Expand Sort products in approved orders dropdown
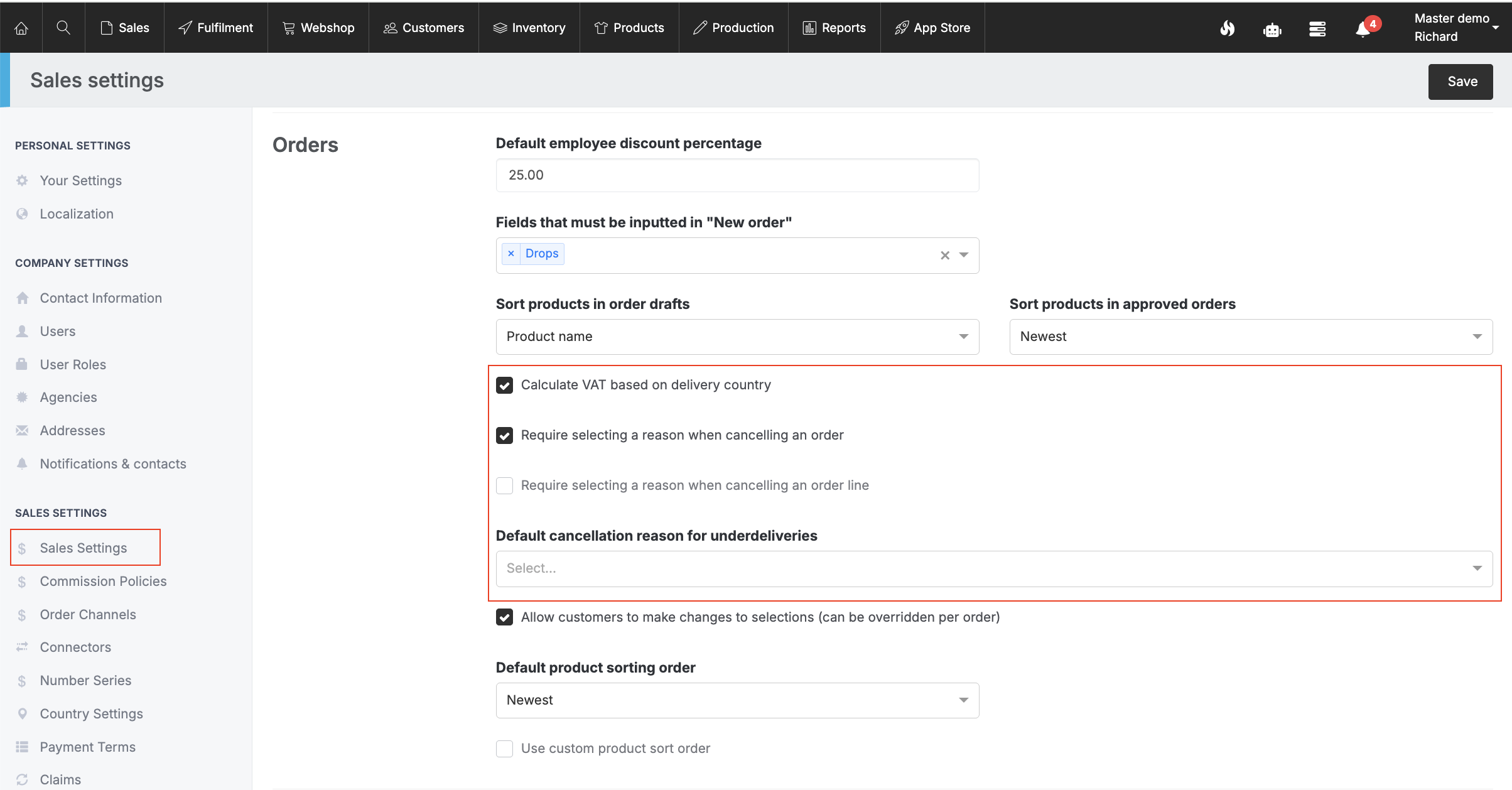 click(1250, 337)
